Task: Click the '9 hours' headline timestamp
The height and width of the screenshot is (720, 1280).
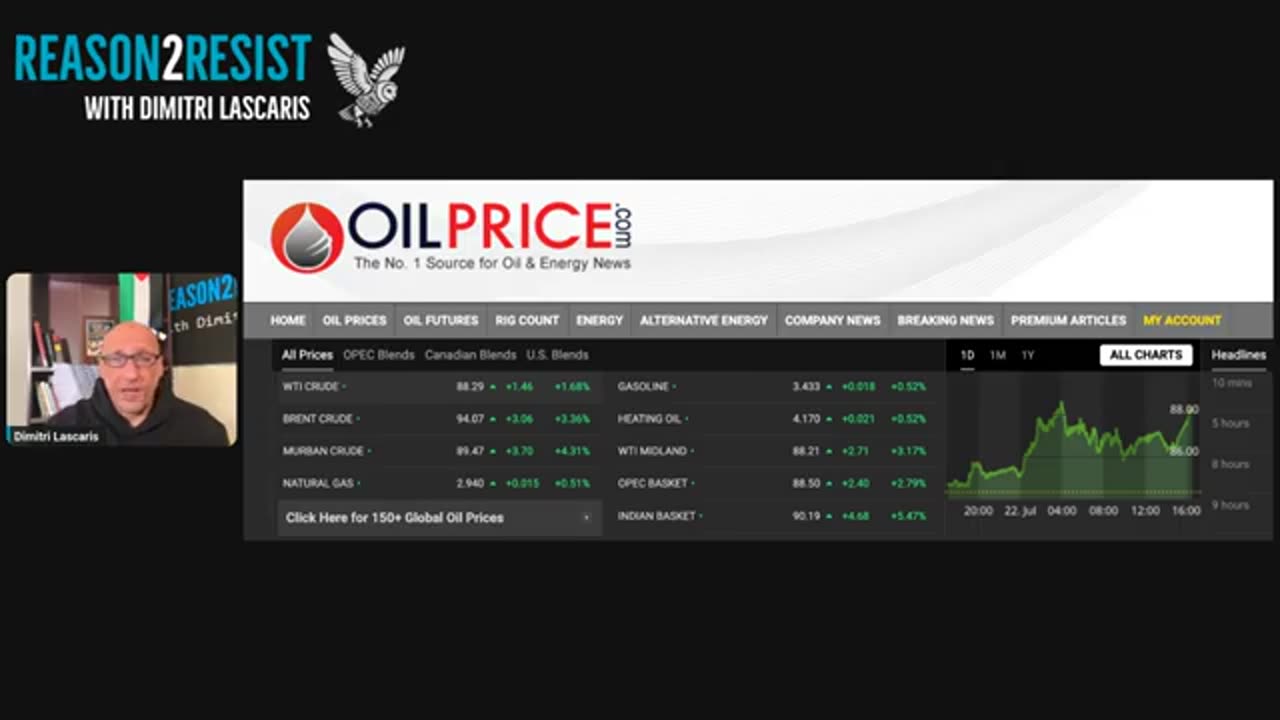Action: [x=1230, y=505]
